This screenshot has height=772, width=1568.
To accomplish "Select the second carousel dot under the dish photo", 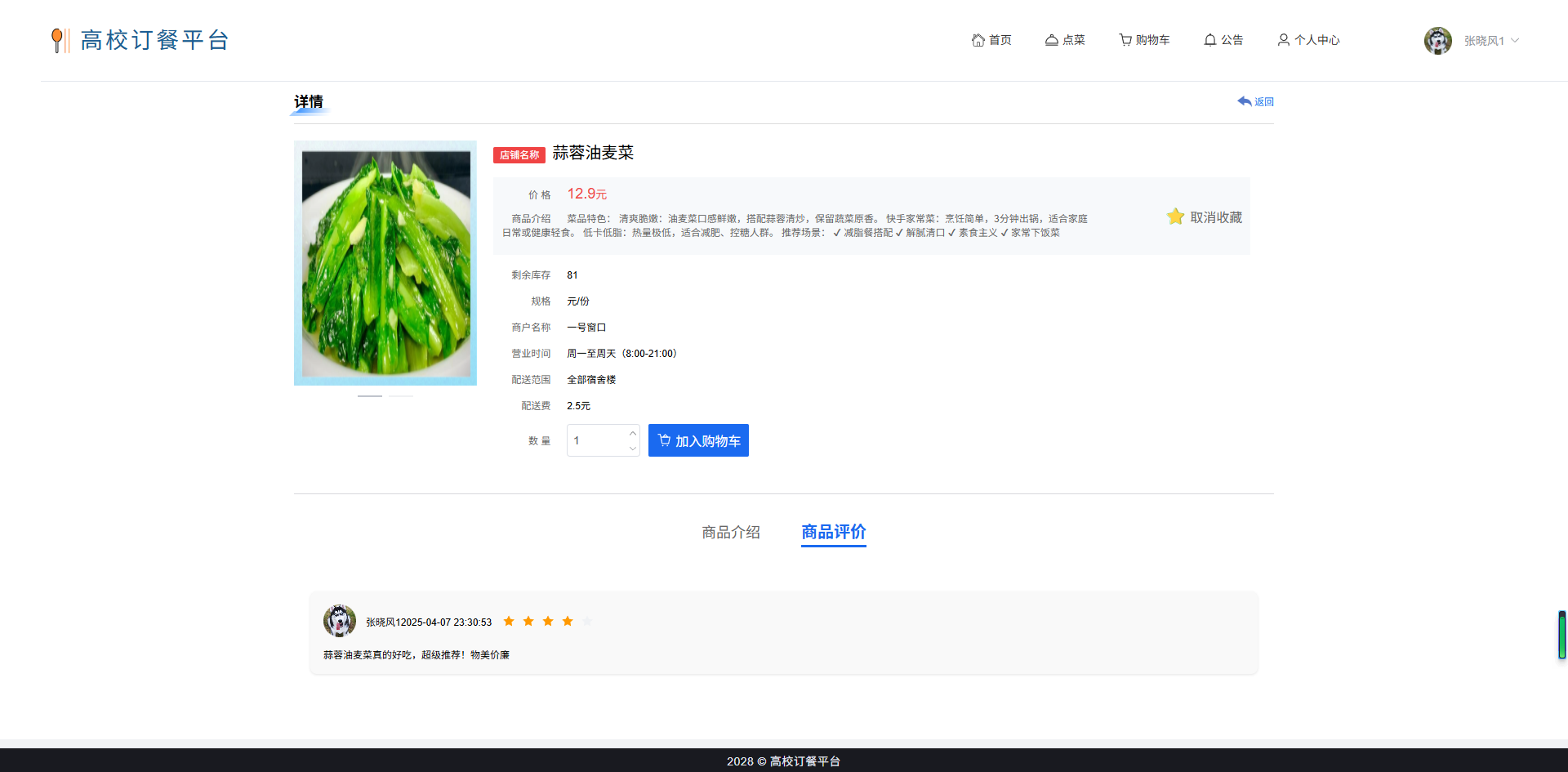I will (x=401, y=395).
